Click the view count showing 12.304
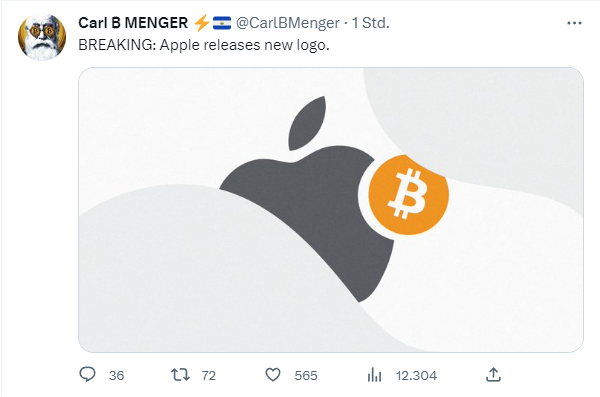This screenshot has height=397, width=600. [x=416, y=376]
